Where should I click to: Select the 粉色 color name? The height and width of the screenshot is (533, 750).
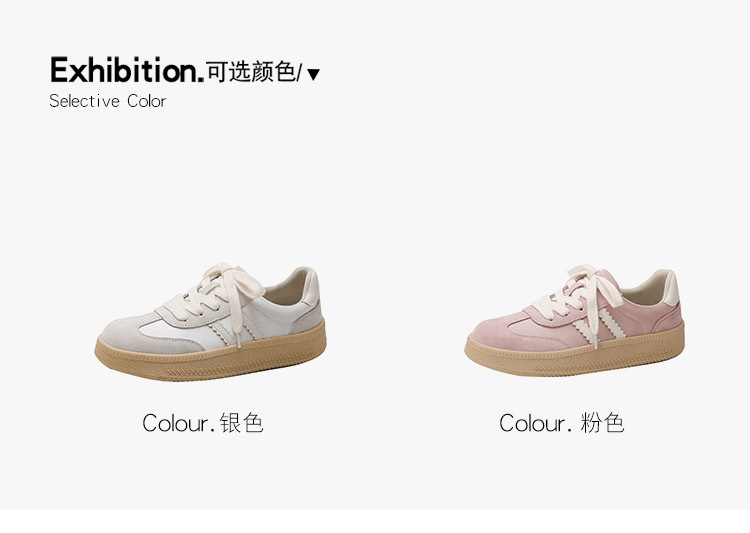(x=602, y=423)
